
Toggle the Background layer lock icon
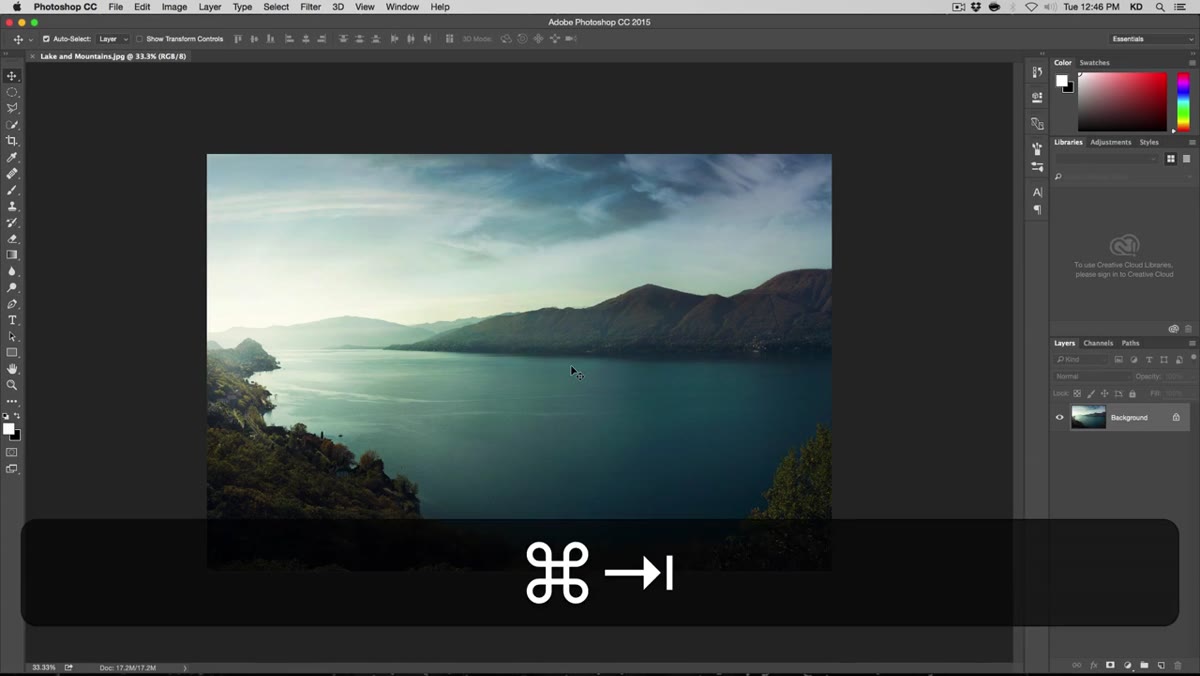(x=1176, y=418)
